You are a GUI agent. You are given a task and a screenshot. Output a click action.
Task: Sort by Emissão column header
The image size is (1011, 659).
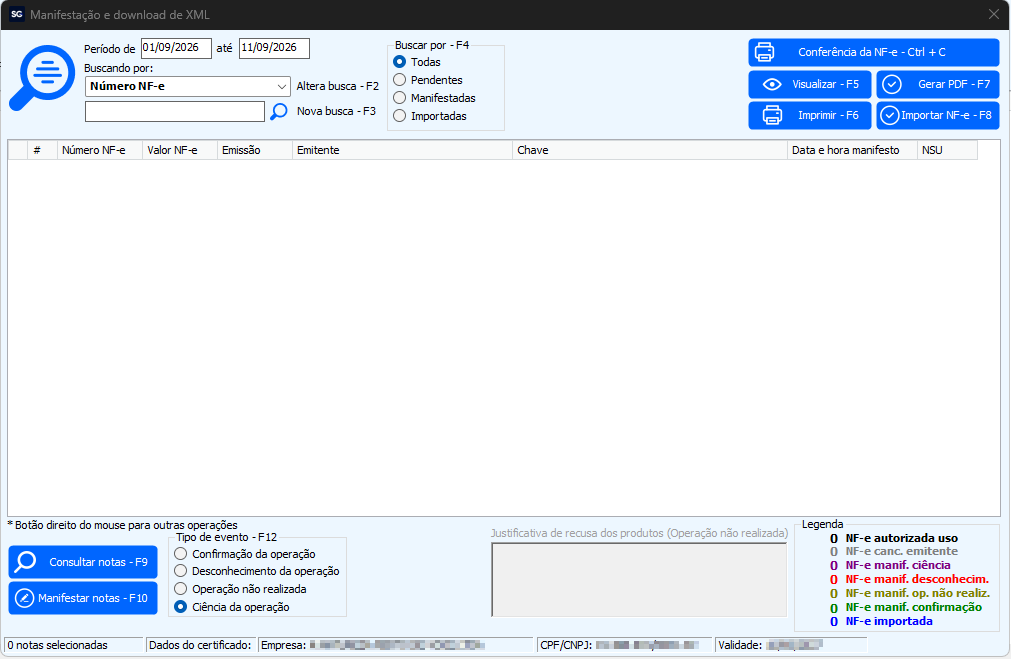pyautogui.click(x=255, y=150)
